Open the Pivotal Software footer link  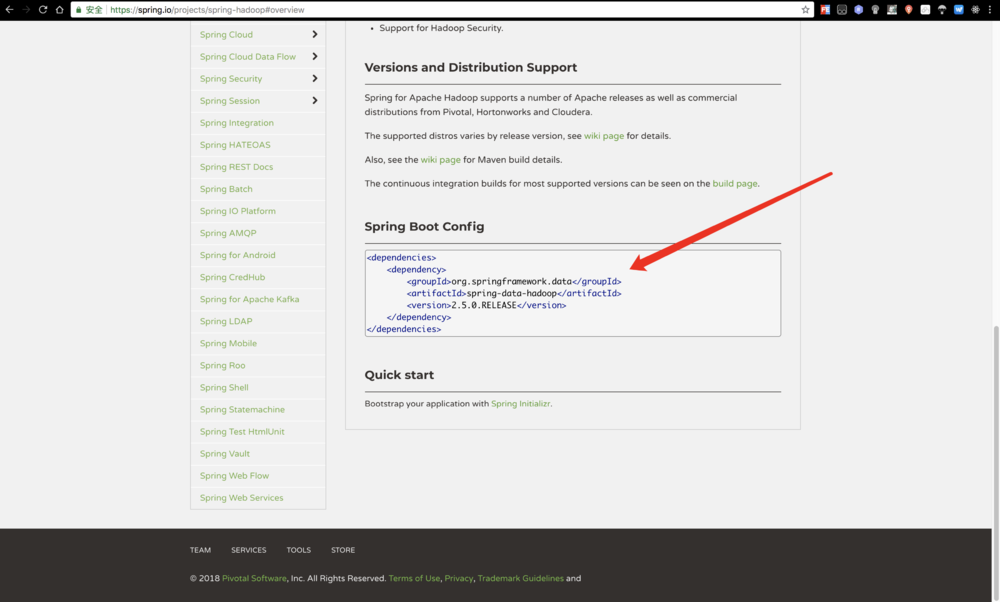pyautogui.click(x=254, y=578)
